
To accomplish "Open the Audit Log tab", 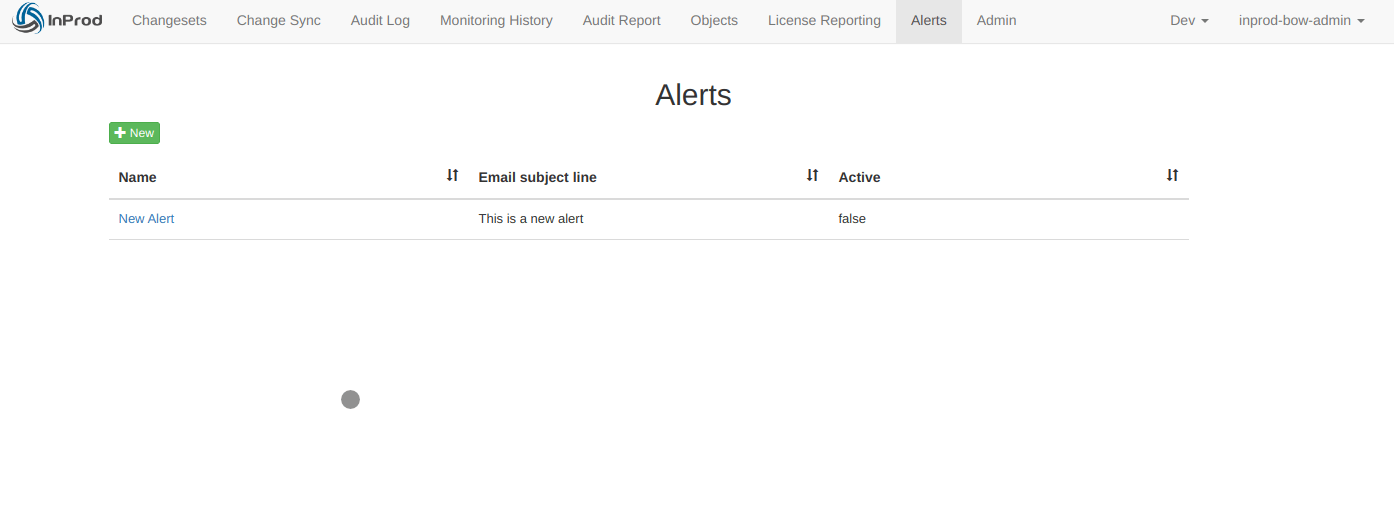I will coord(380,21).
